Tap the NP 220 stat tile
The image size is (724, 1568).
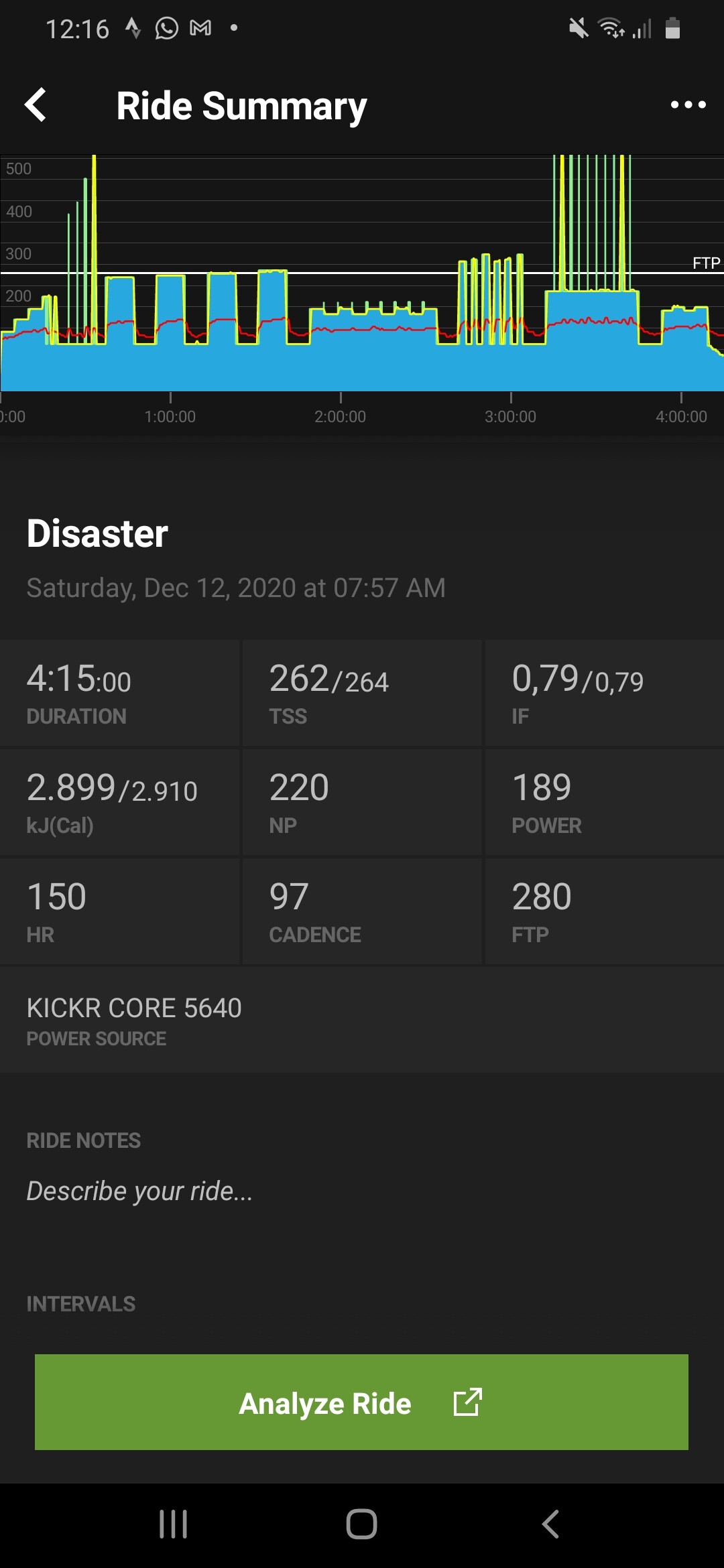[x=362, y=802]
